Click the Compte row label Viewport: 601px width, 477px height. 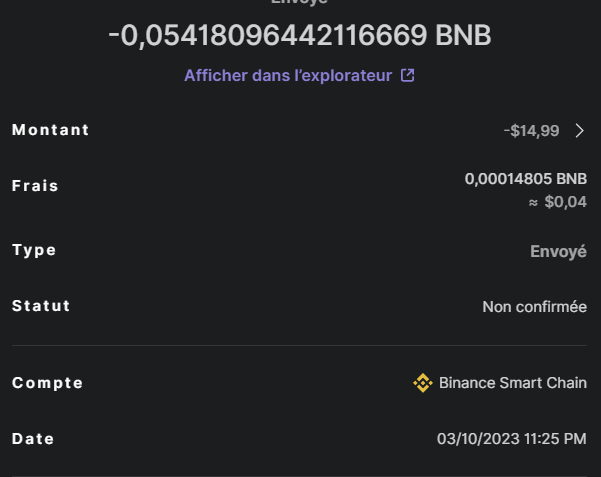point(48,383)
